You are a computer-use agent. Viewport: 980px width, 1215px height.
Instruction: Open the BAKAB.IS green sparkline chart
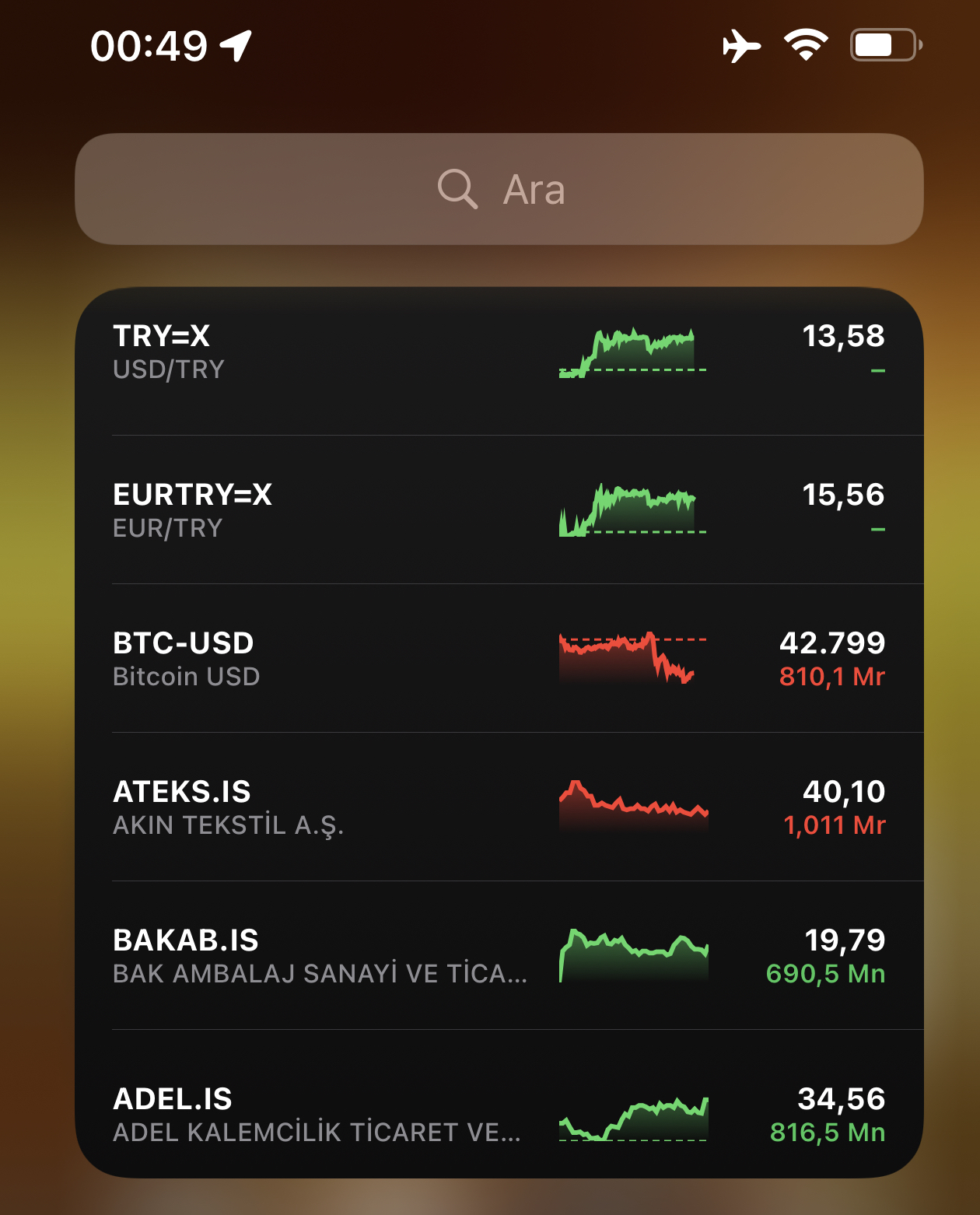click(633, 955)
